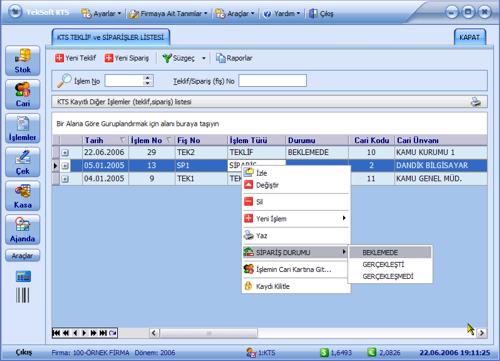The image size is (500, 361).
Task: Open the Araçlar top menu
Action: [x=235, y=14]
